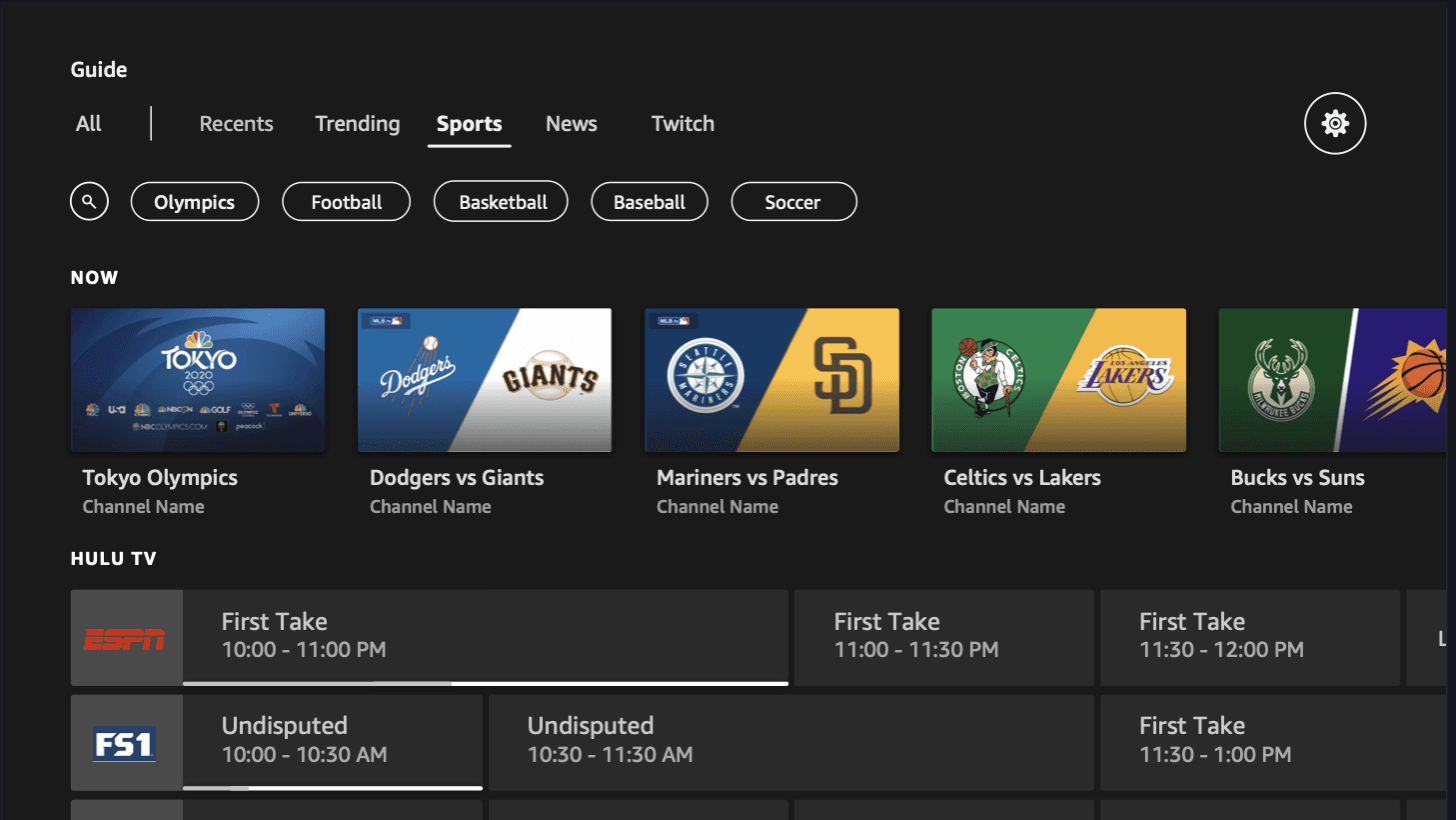Screen dimensions: 1456x820
Task: Click the Guide title text
Action: coord(99,70)
